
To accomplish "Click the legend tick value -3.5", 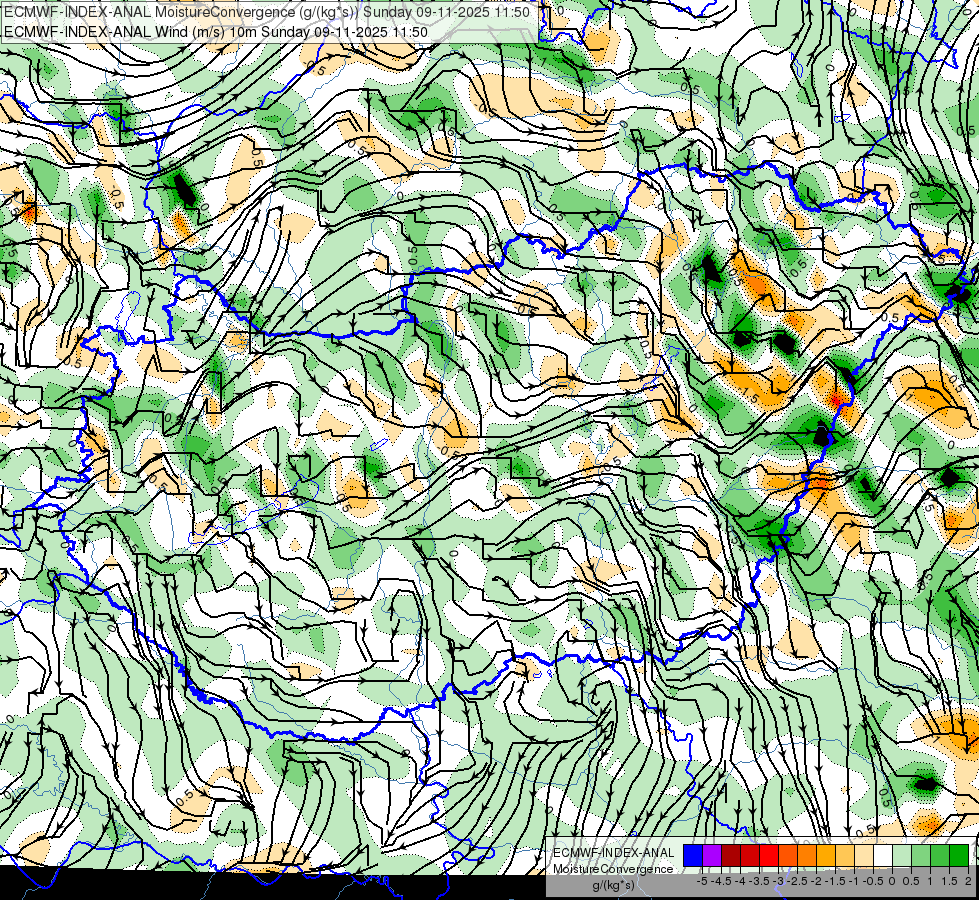I will [759, 881].
